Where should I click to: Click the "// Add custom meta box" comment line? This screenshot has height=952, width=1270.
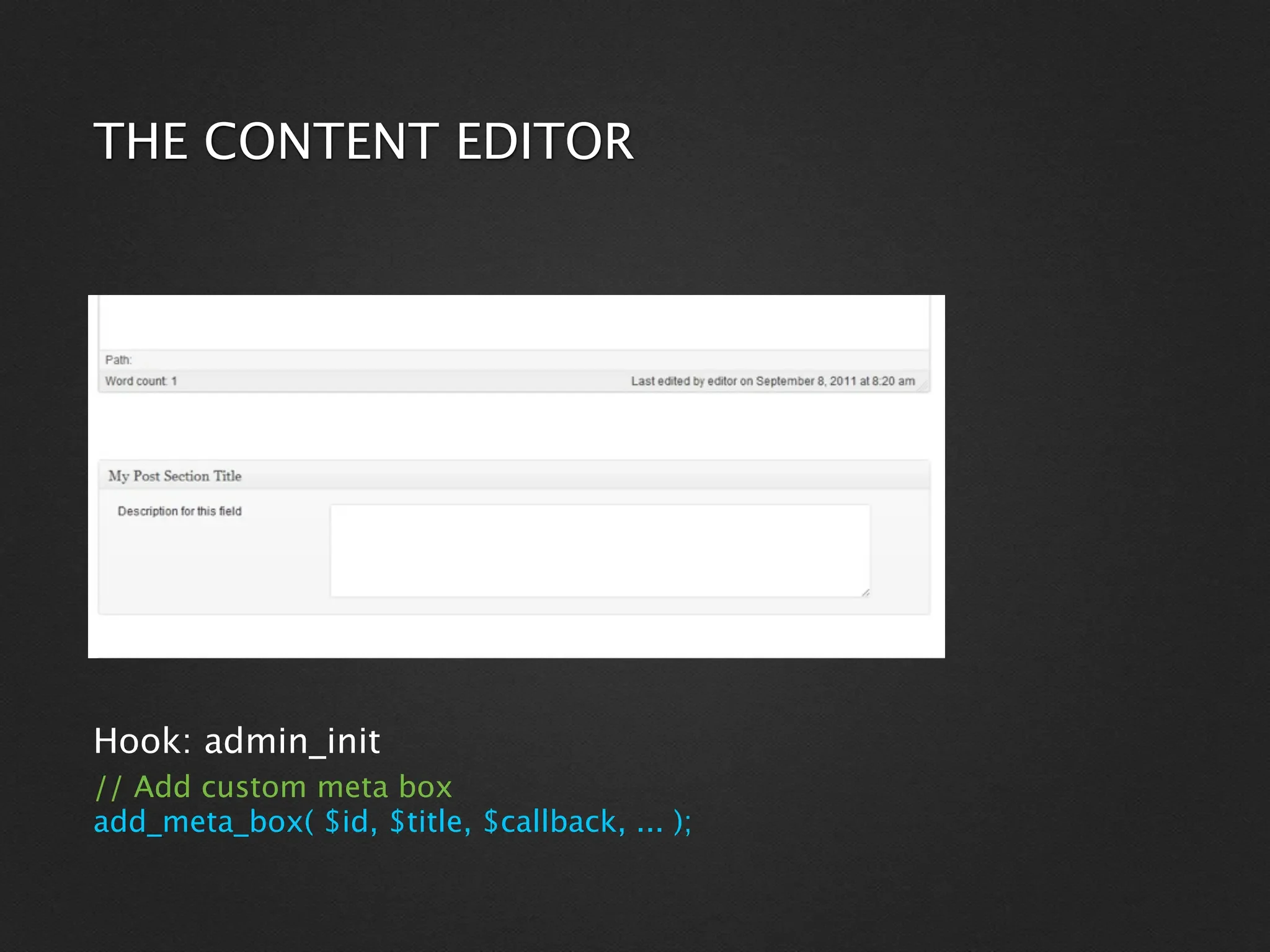pos(273,787)
